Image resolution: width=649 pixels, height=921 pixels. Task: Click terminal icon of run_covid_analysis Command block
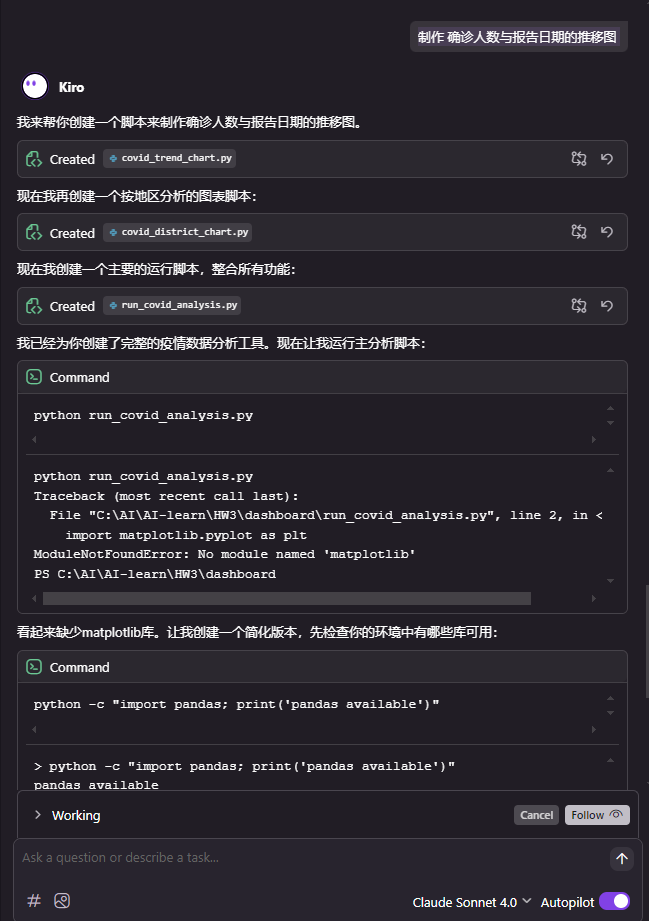click(x=34, y=377)
